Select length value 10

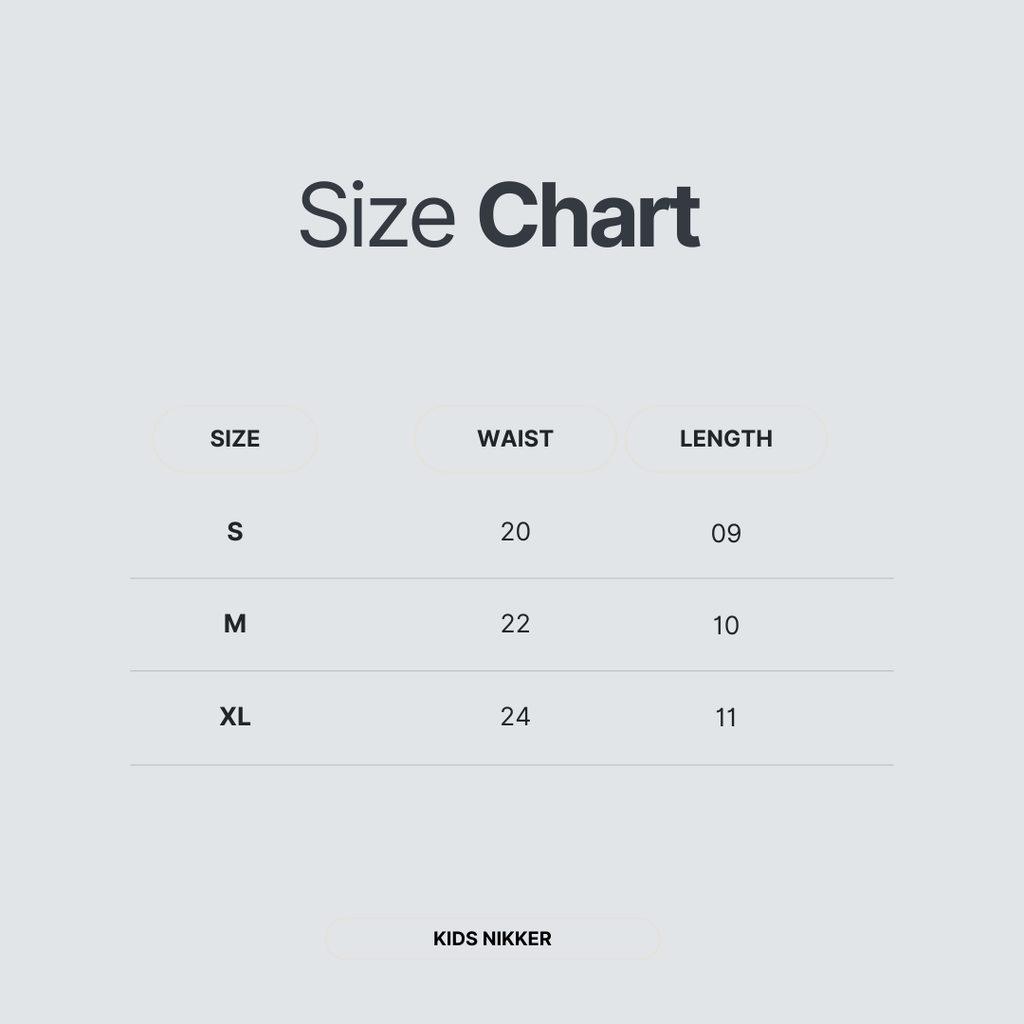[726, 626]
